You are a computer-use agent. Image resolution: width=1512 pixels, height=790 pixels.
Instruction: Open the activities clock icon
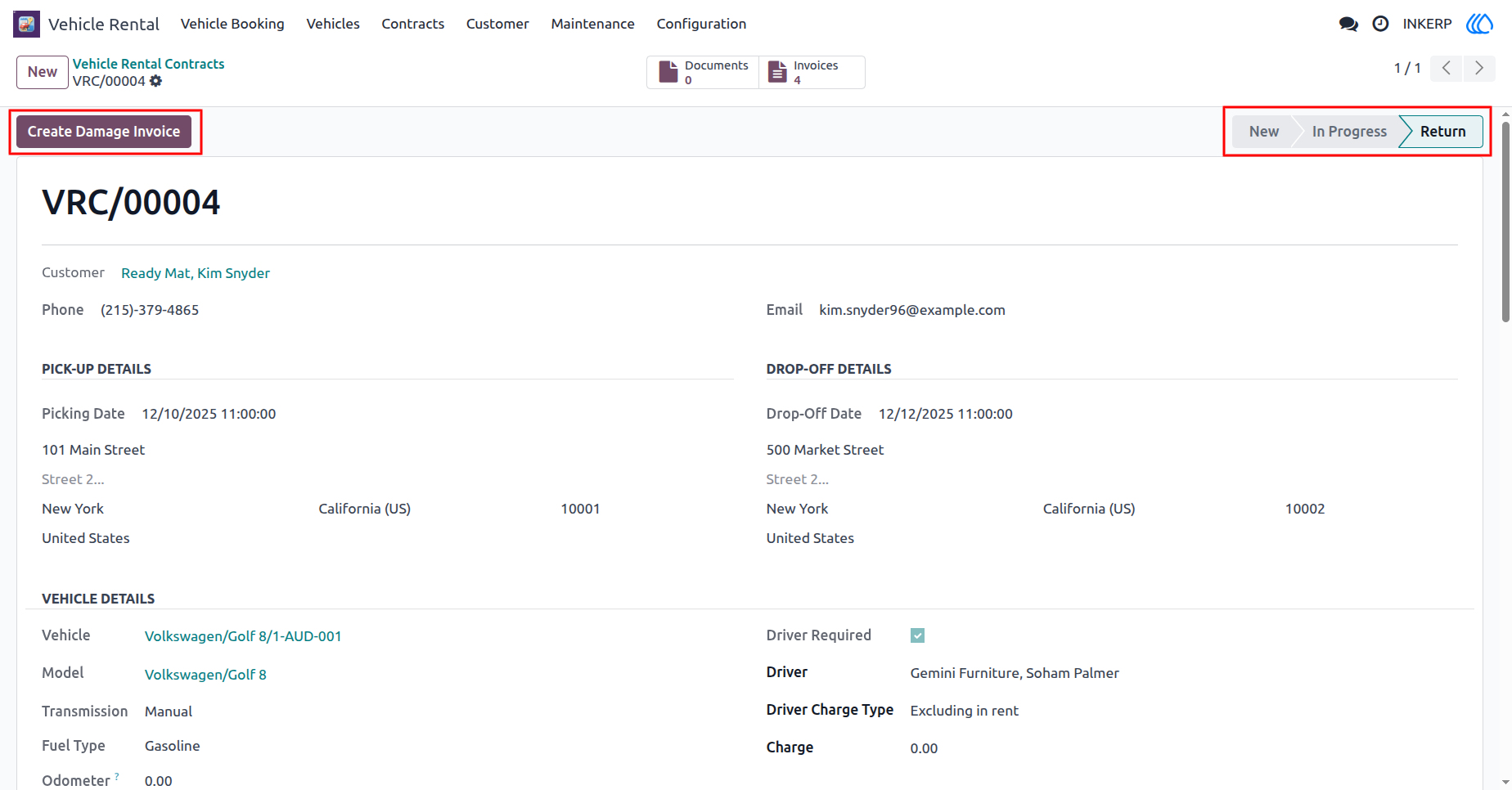click(x=1380, y=24)
